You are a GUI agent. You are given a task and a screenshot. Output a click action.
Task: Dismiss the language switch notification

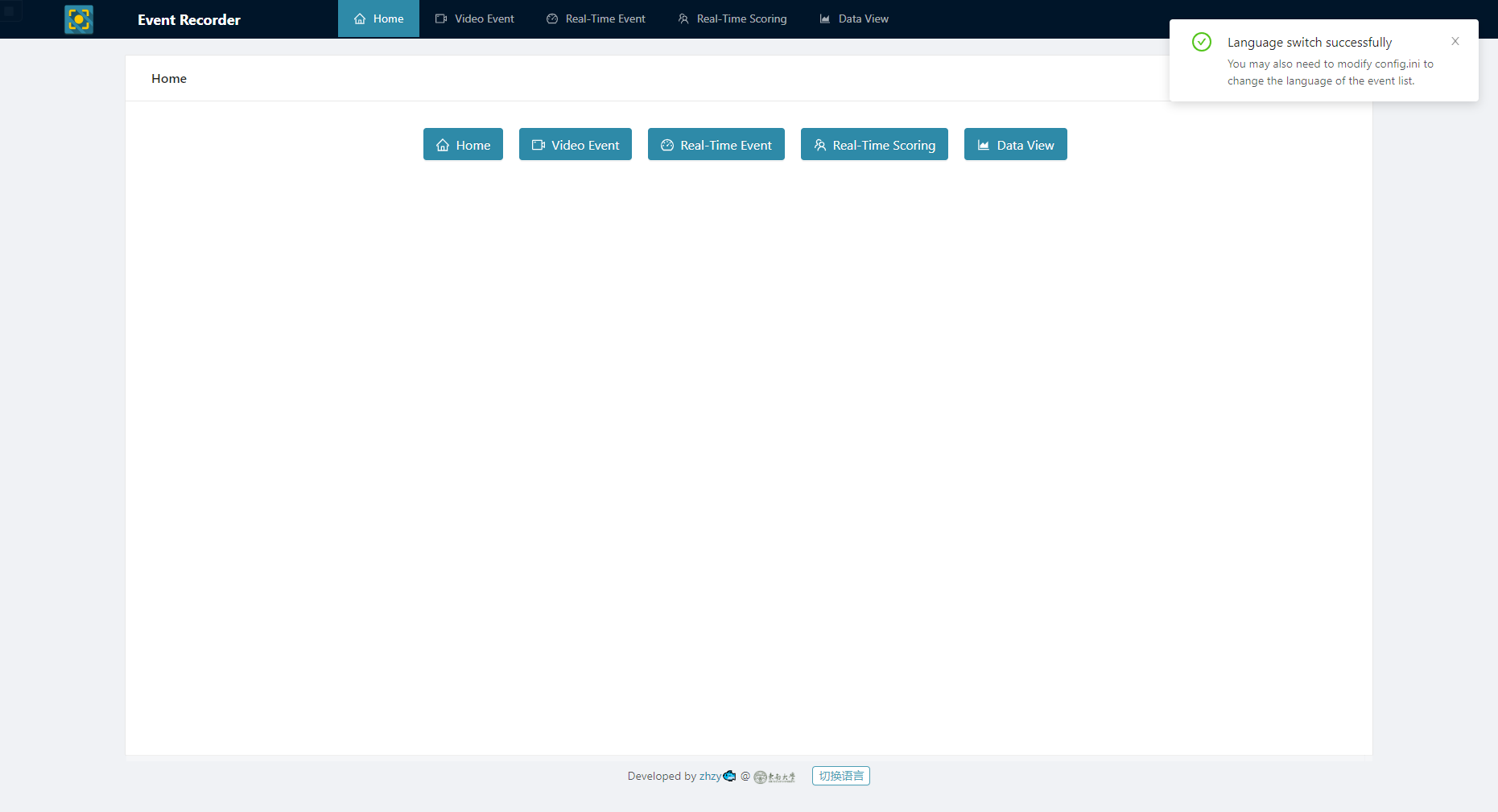click(x=1455, y=41)
